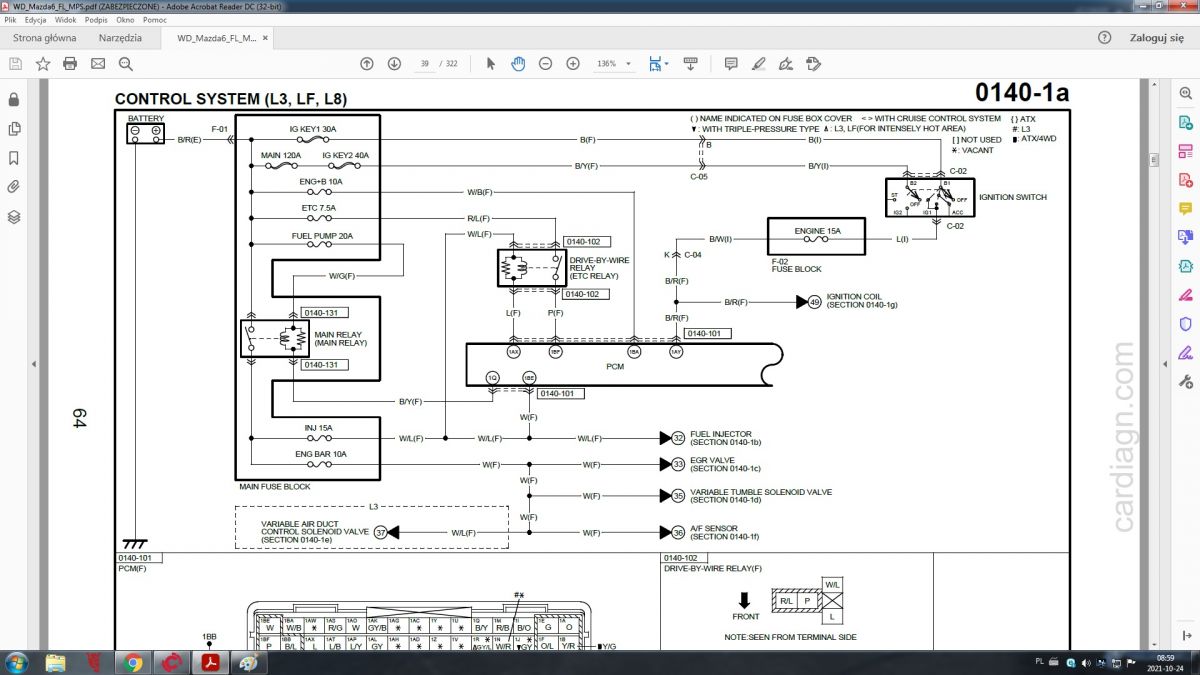Open the Widok menu
This screenshot has height=675, width=1200.
point(65,20)
